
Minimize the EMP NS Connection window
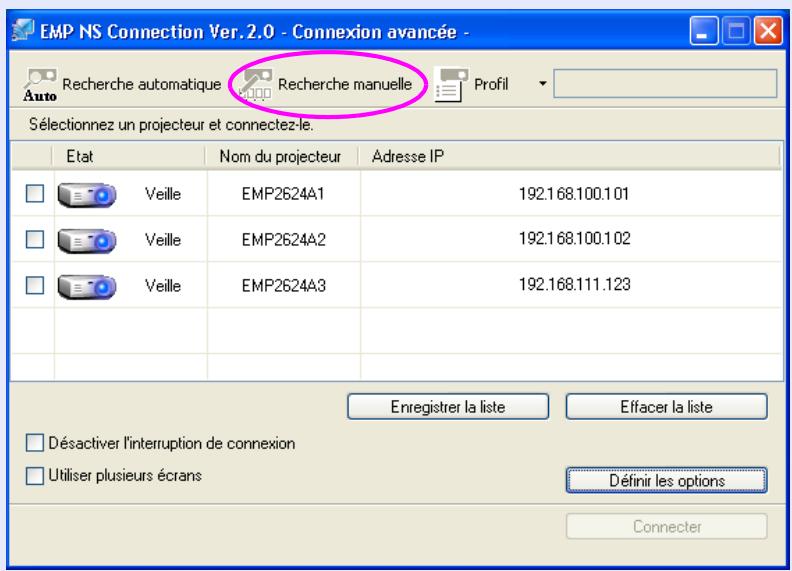click(x=704, y=31)
